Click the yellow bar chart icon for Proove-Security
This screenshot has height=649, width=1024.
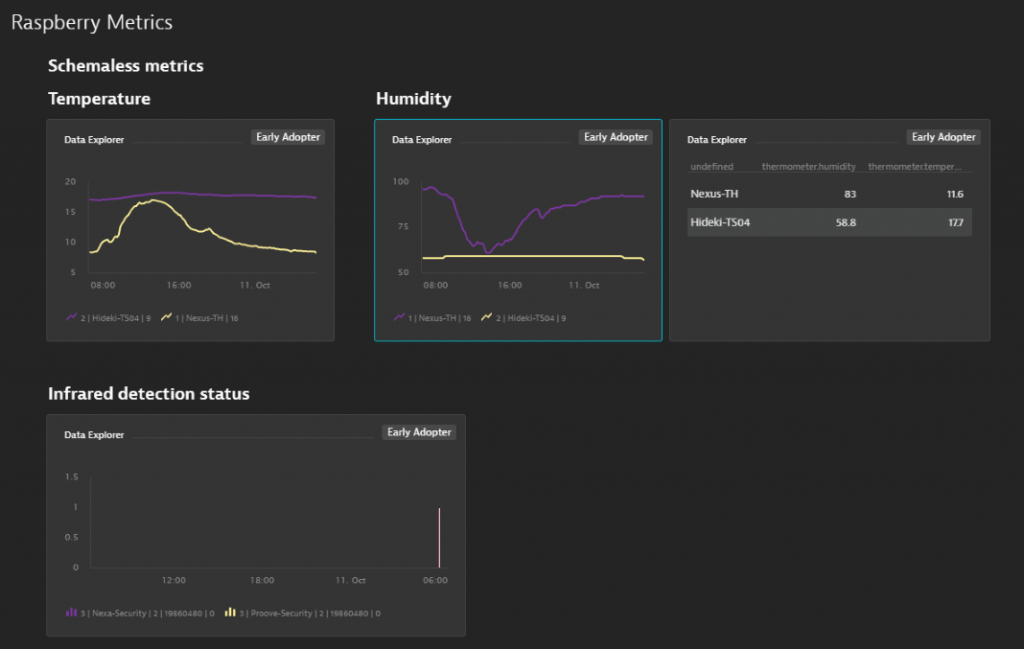(230, 613)
